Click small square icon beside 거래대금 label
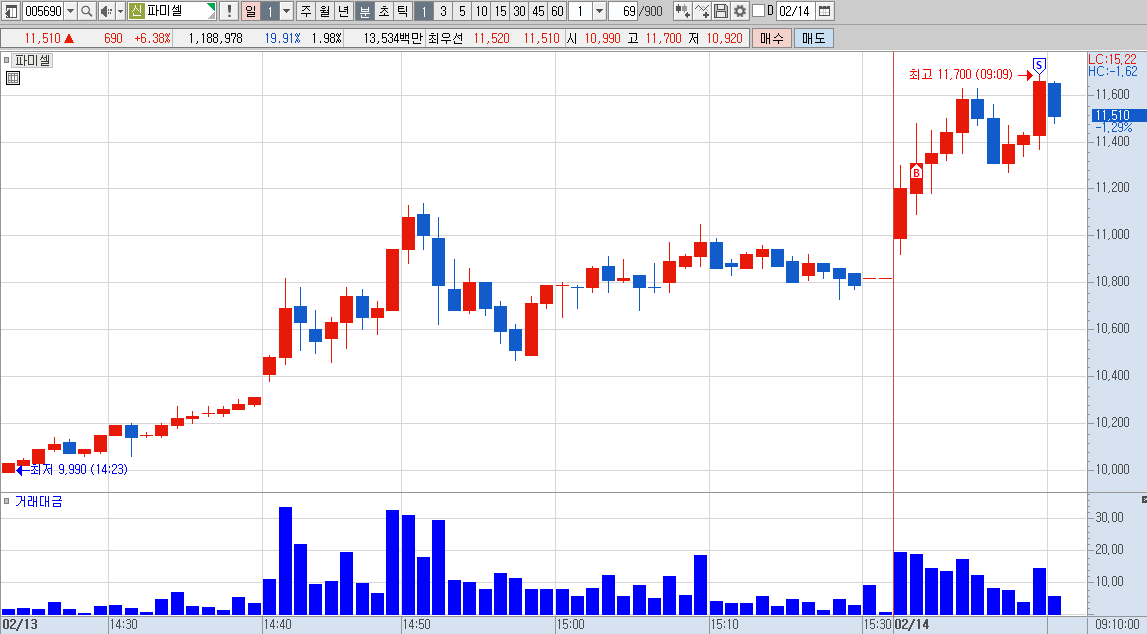This screenshot has width=1147, height=634. pos(6,501)
